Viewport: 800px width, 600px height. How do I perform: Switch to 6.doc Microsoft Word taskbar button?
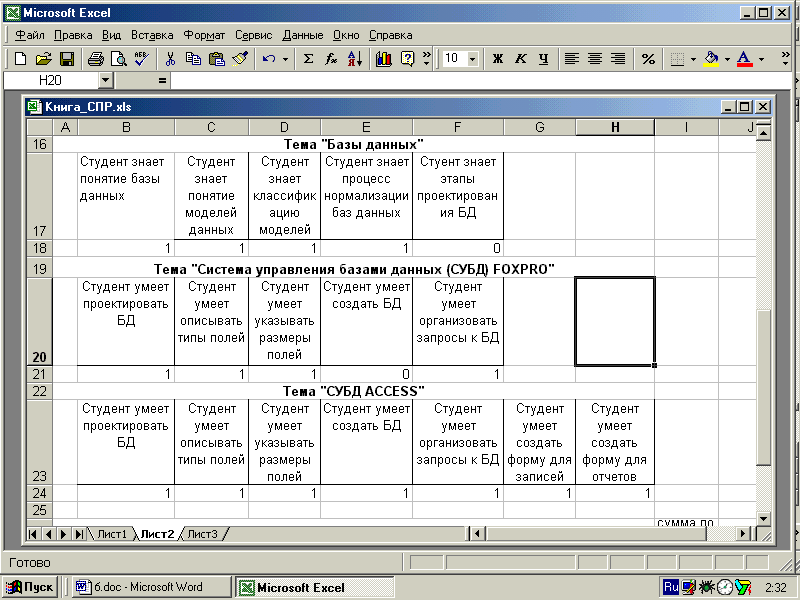click(152, 587)
